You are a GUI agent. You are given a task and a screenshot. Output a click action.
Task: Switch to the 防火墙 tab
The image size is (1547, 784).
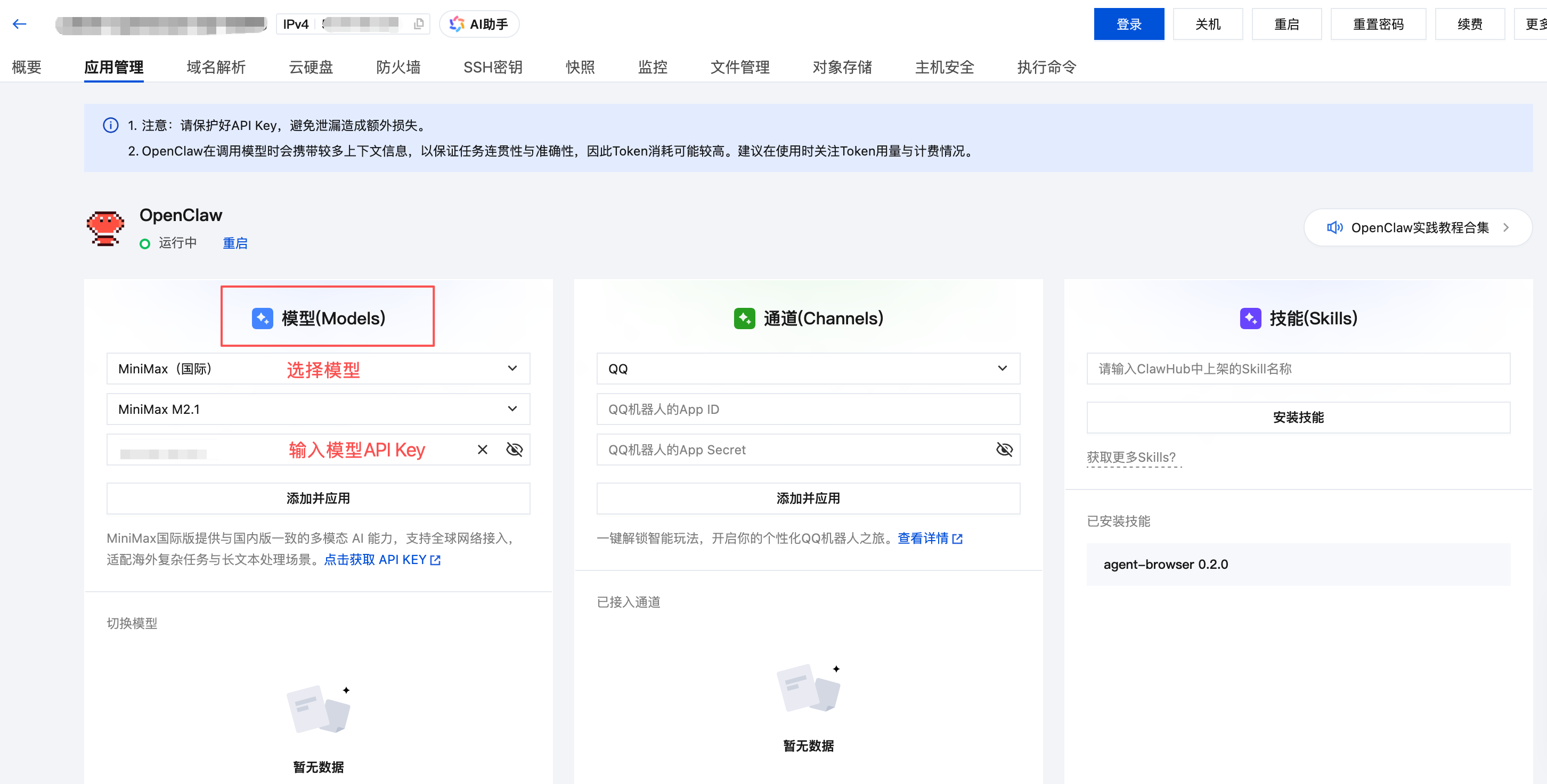click(x=398, y=67)
